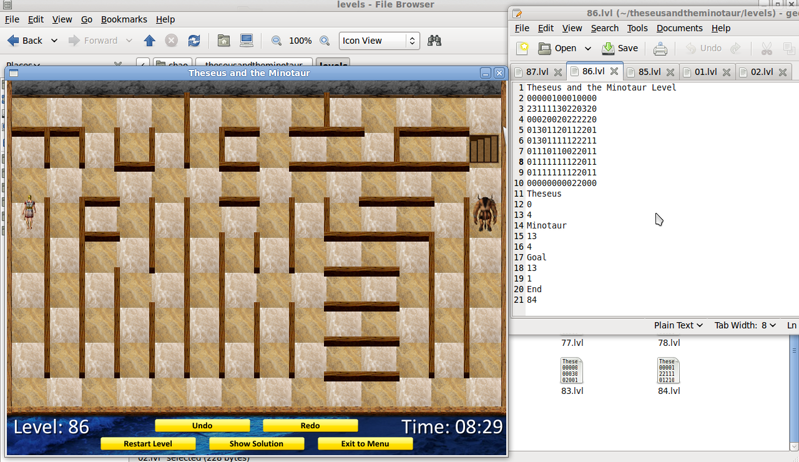Click Restart Level button
Screen dimensions: 799x462
pos(148,444)
